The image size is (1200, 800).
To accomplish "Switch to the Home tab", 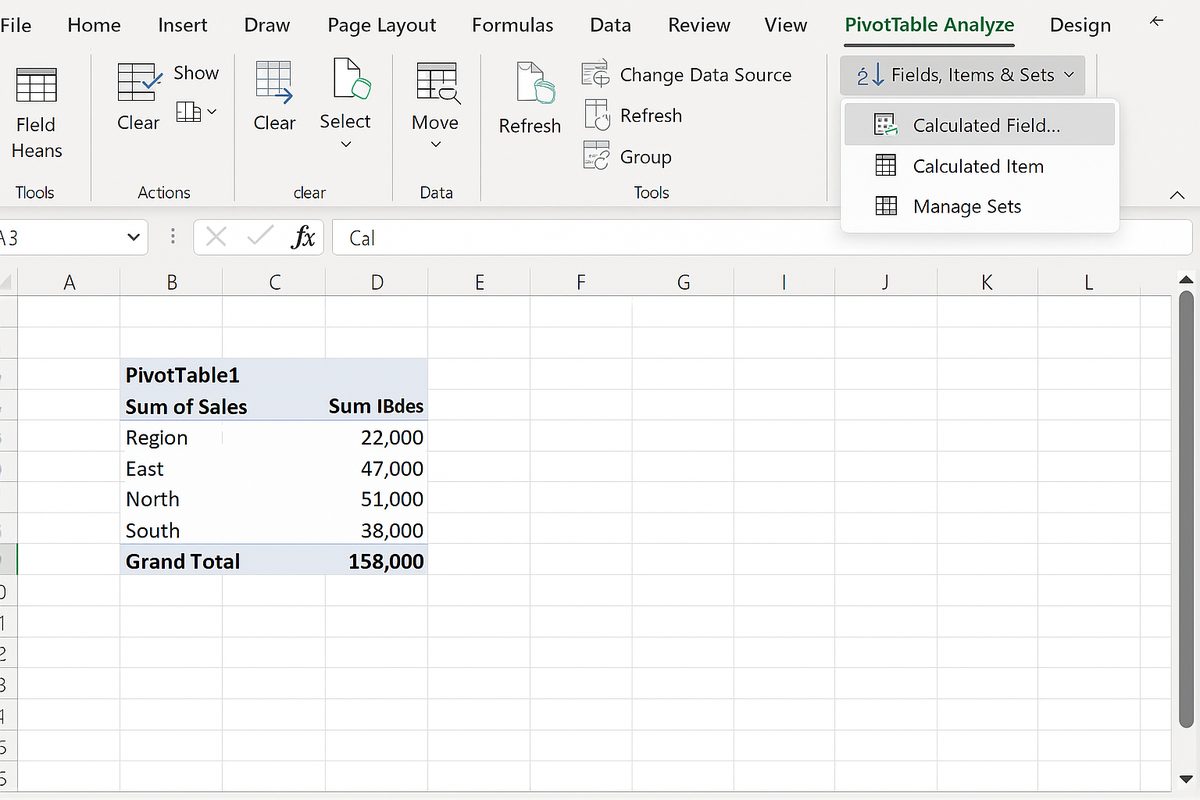I will 94,25.
